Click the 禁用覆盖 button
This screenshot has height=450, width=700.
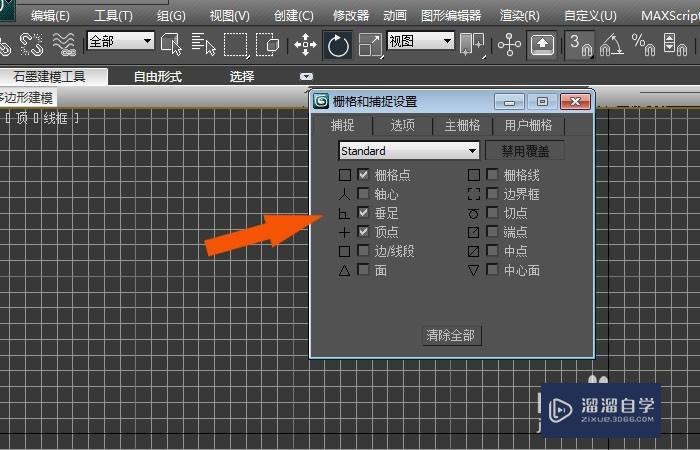pyautogui.click(x=525, y=151)
